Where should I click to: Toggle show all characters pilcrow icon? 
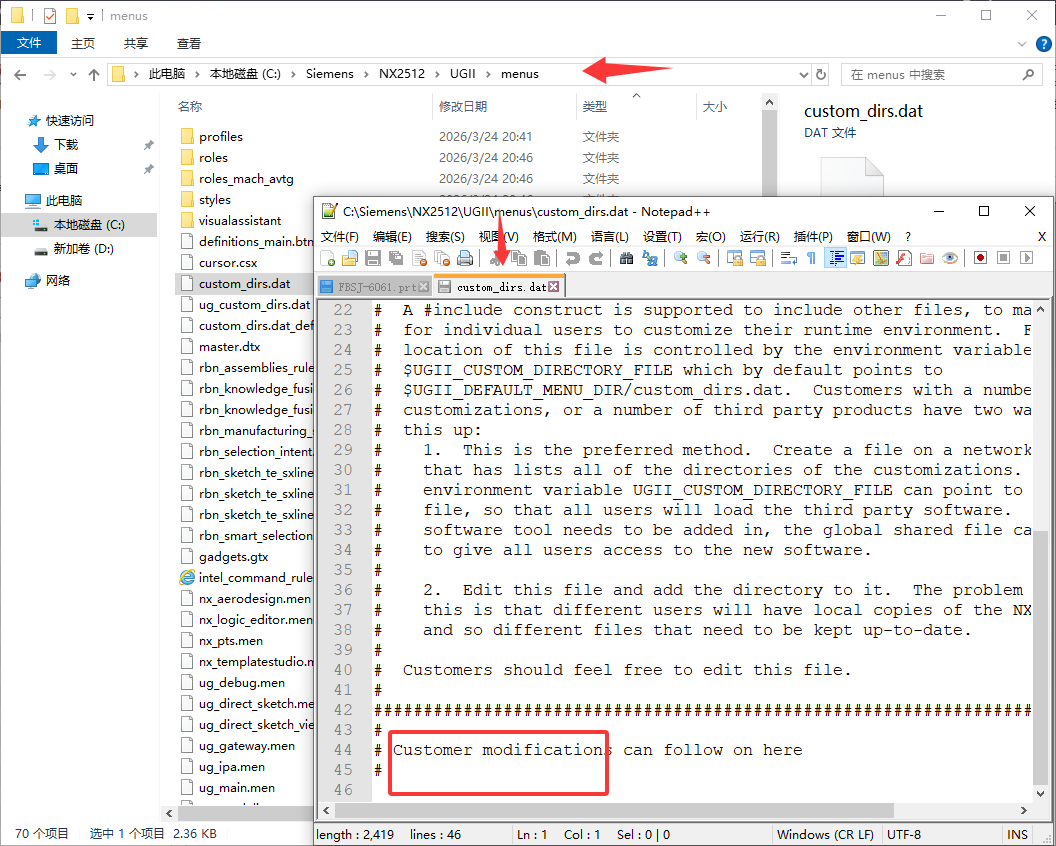812,258
